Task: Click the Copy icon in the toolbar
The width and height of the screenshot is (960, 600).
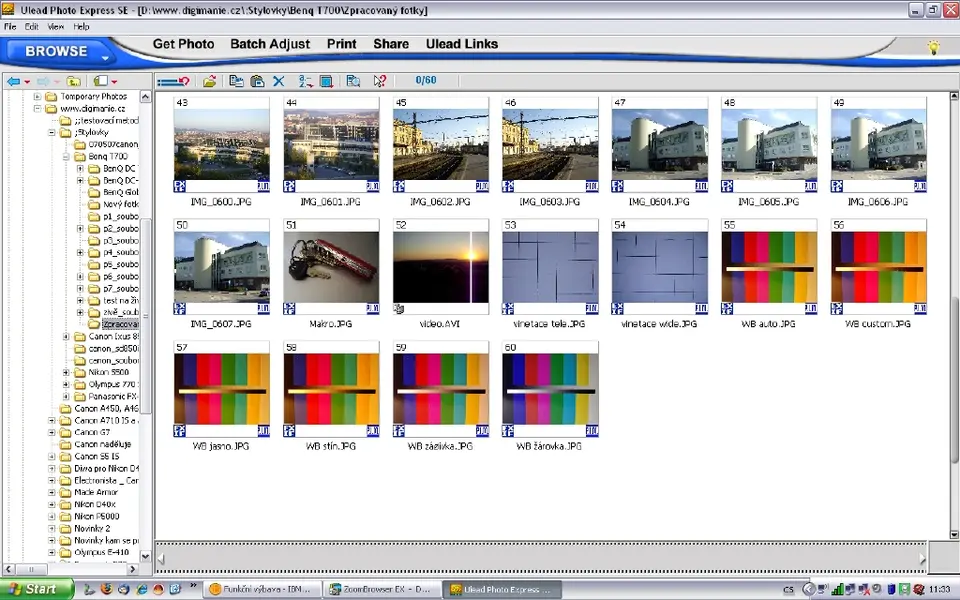Action: pos(236,81)
